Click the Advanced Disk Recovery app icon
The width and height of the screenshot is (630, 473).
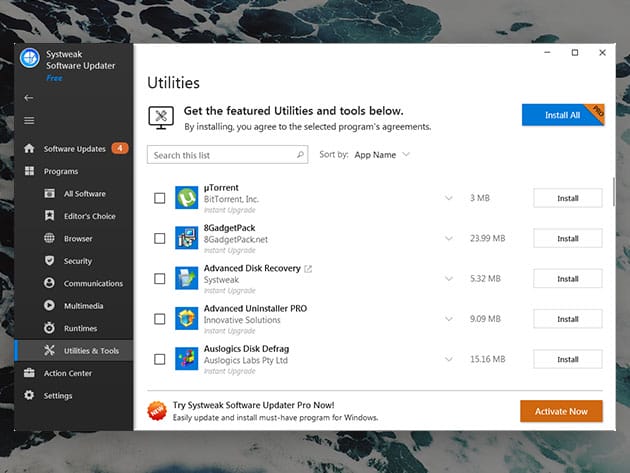186,278
